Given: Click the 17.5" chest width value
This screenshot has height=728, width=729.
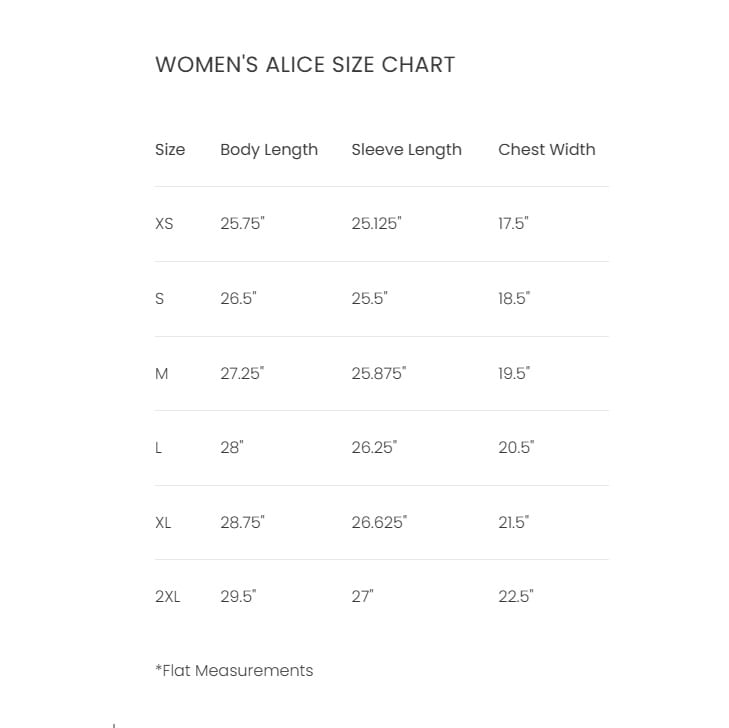Looking at the screenshot, I should [513, 224].
